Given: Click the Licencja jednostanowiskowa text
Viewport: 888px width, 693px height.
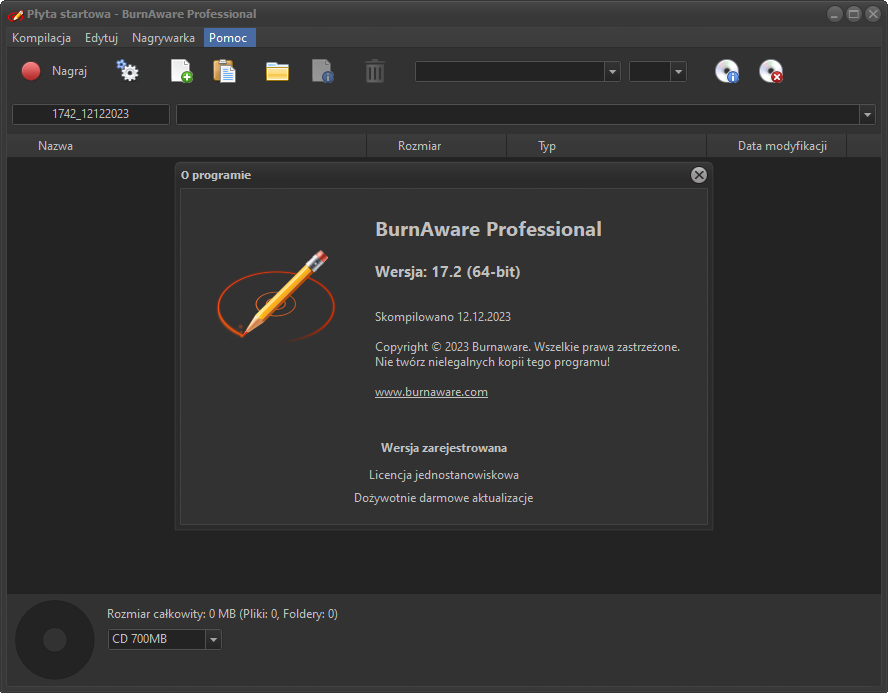Looking at the screenshot, I should (x=444, y=475).
